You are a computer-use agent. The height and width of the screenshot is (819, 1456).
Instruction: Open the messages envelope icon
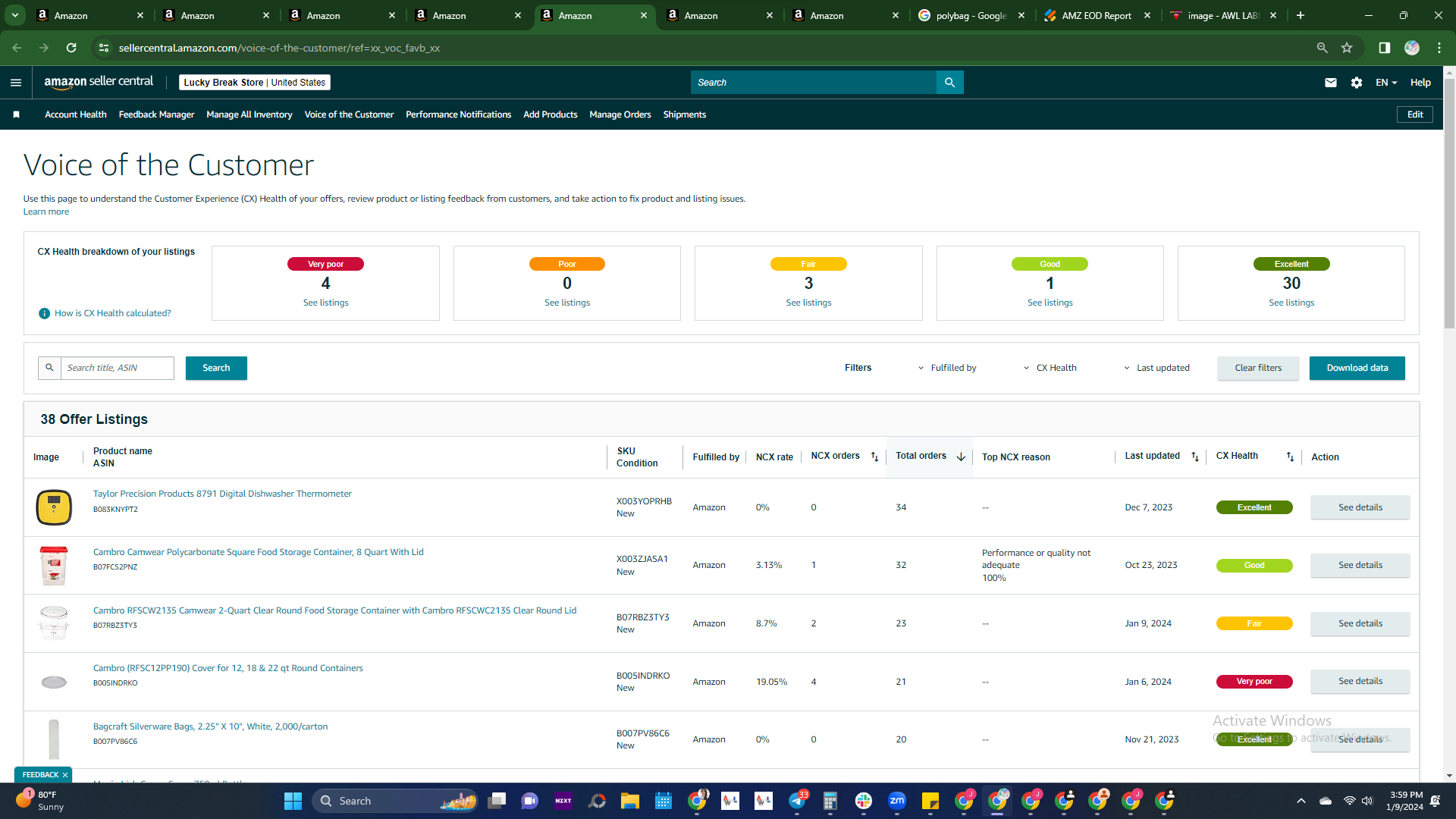(1331, 83)
